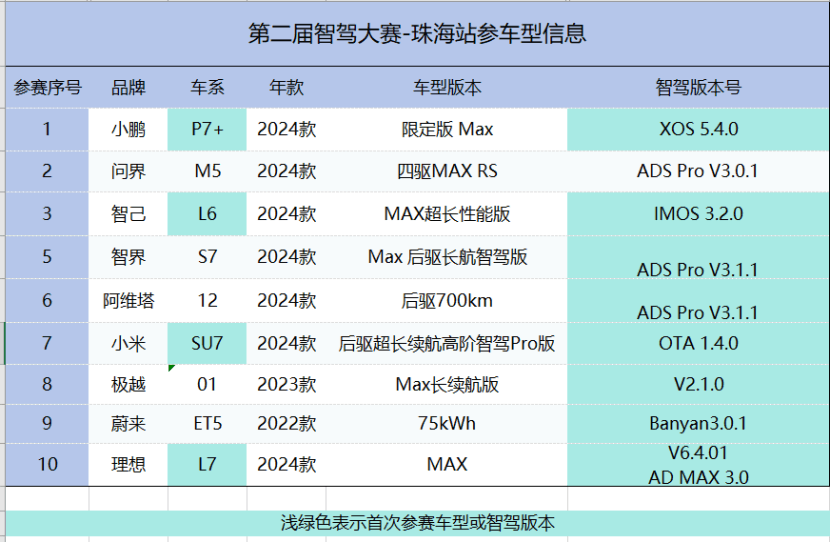
Task: Select the 极越 brand cell
Action: click(x=128, y=385)
